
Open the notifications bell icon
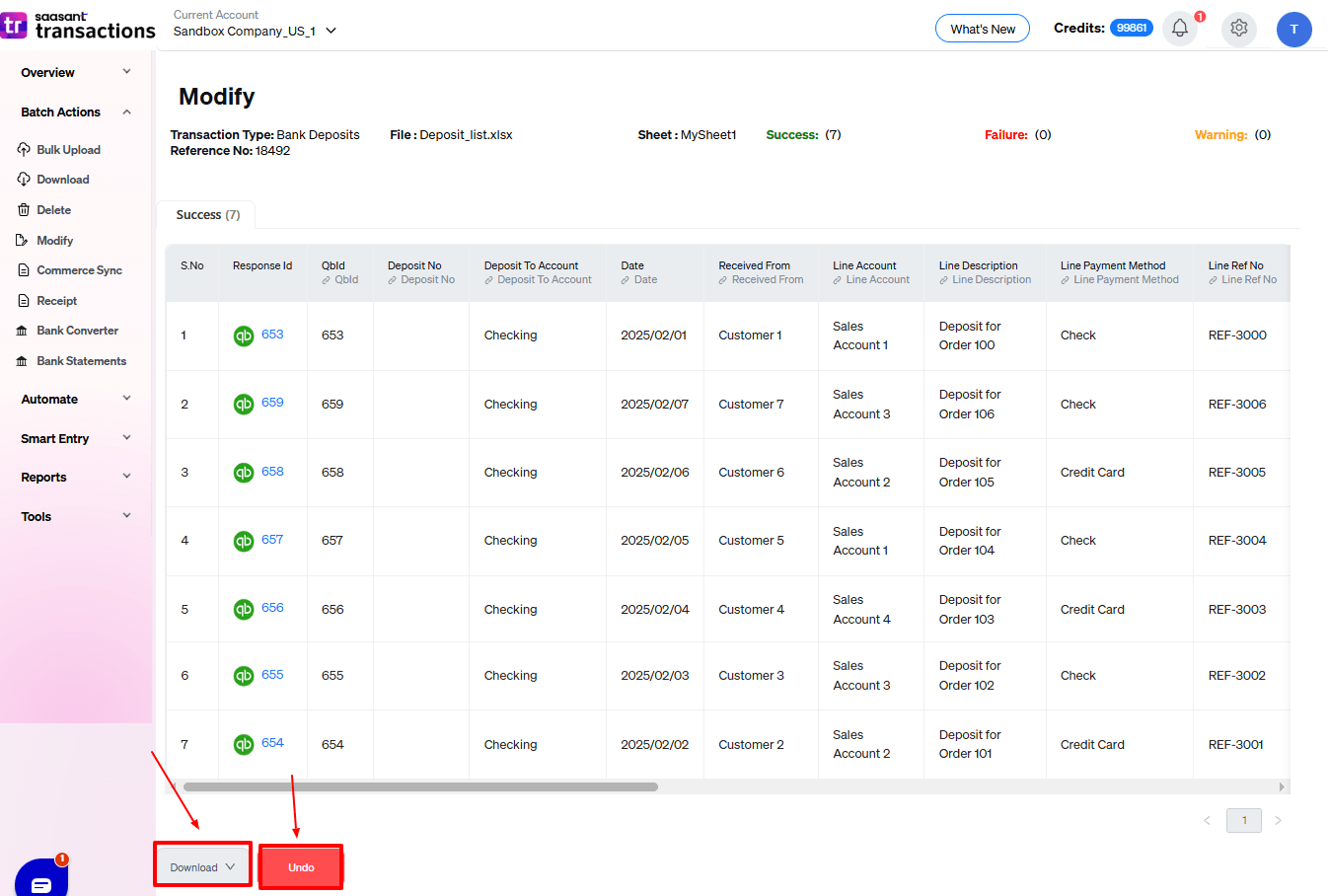tap(1180, 29)
